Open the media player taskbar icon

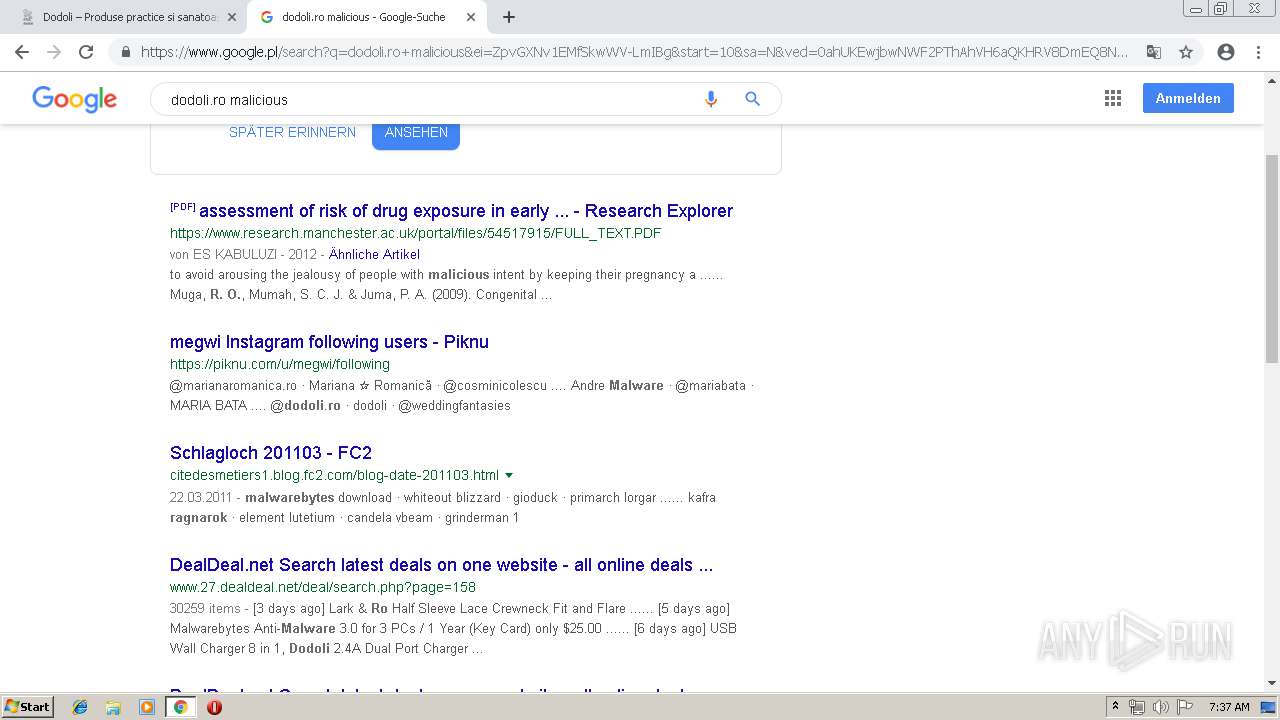point(147,707)
